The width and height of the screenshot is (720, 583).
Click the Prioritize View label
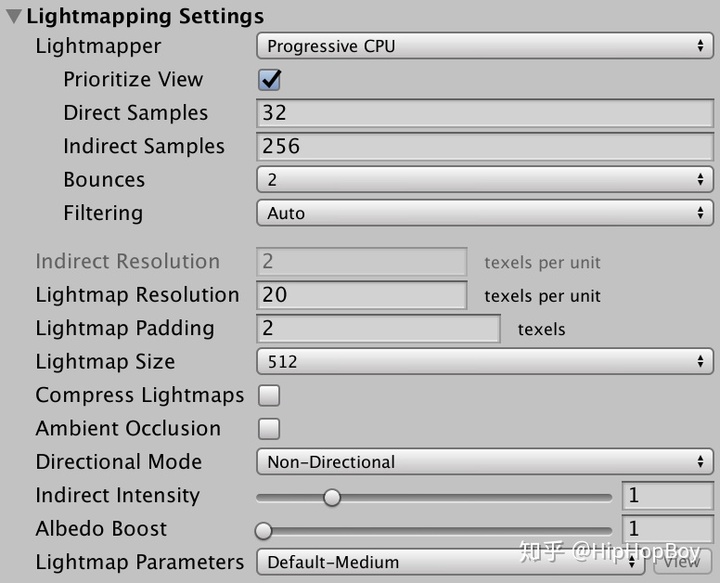pyautogui.click(x=133, y=79)
